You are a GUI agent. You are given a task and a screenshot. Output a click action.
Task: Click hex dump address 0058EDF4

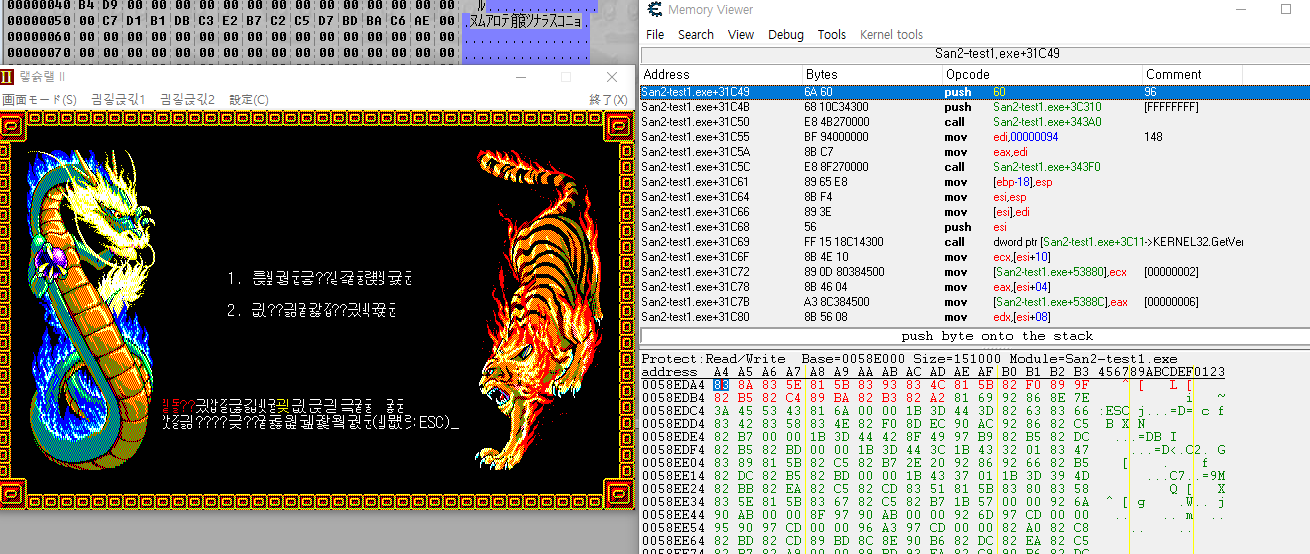coord(673,449)
